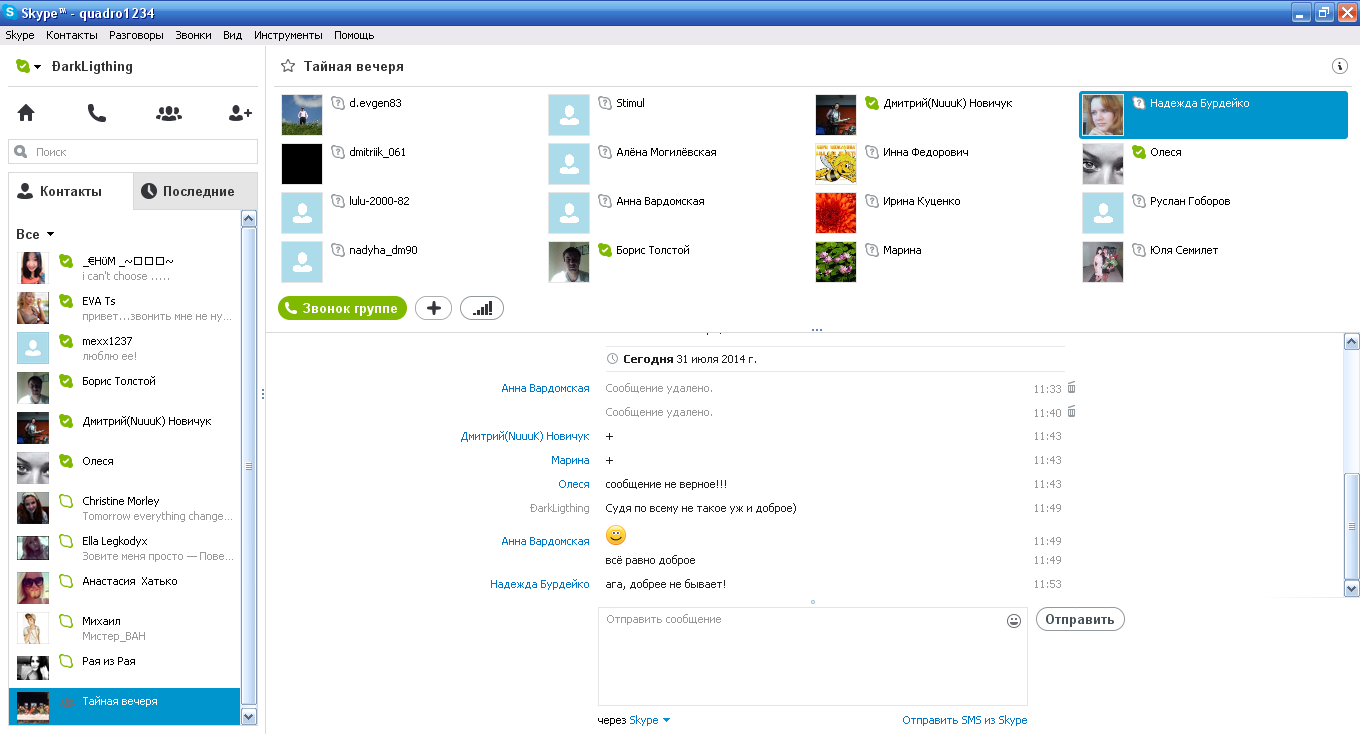Open the Инструменты menu

(x=288, y=35)
